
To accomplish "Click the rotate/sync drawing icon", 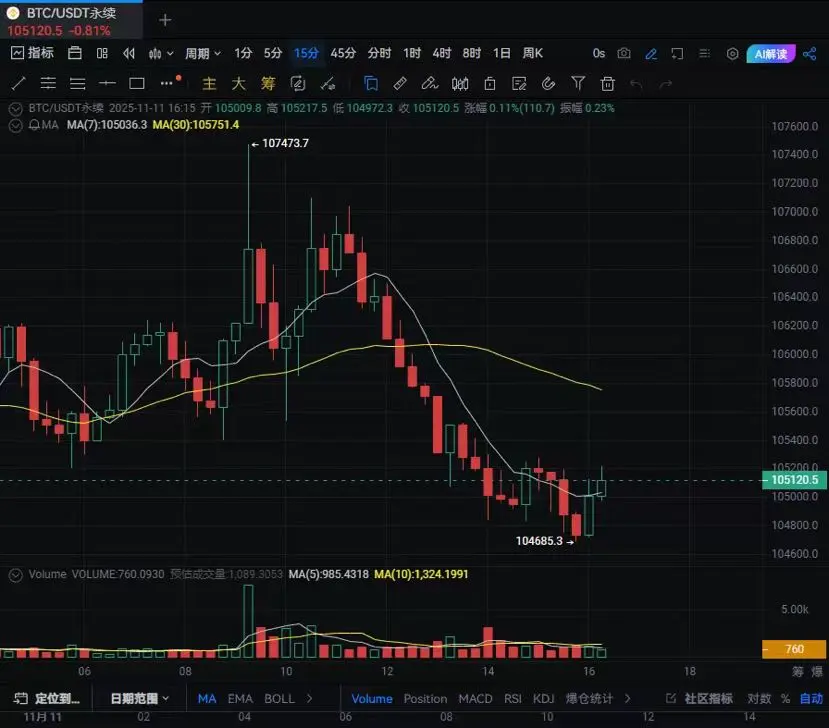I will point(298,84).
